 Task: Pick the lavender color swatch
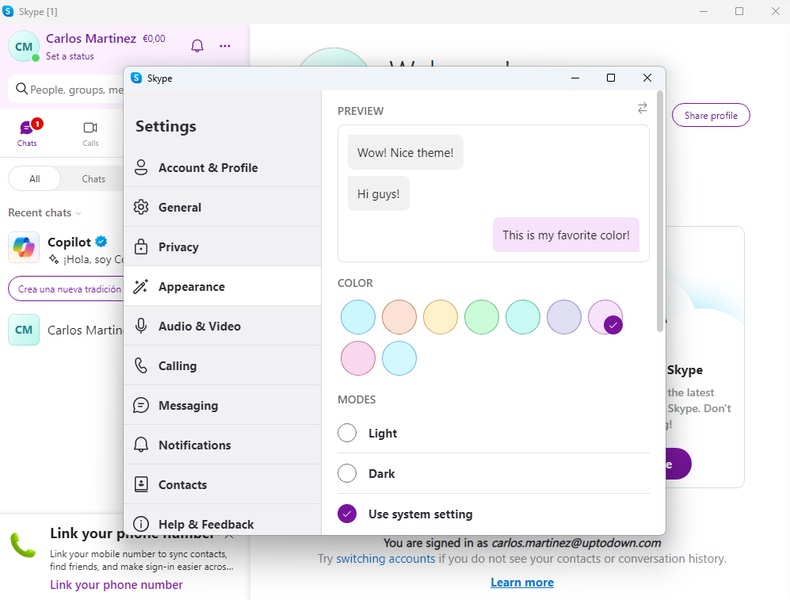point(564,317)
